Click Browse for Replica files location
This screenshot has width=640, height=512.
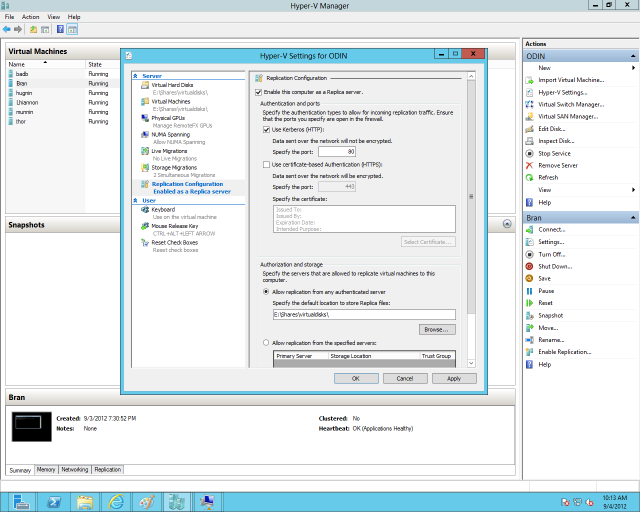coord(437,329)
